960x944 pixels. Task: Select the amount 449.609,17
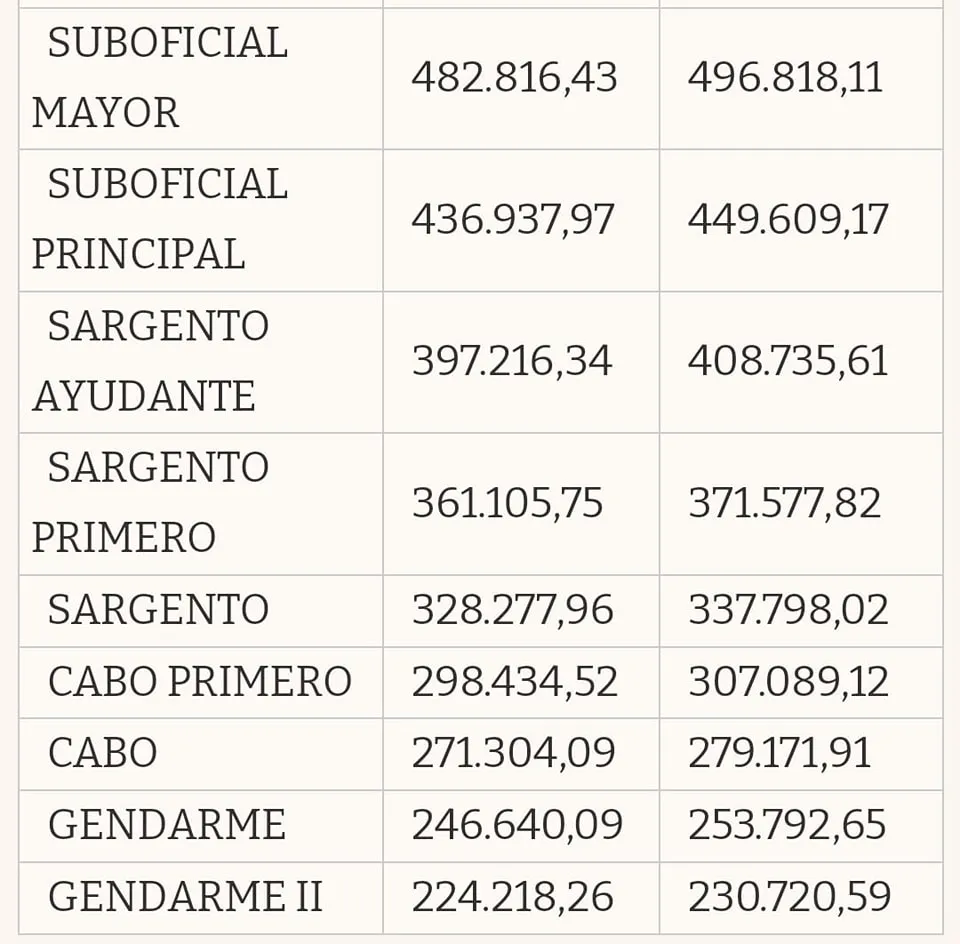click(x=787, y=220)
